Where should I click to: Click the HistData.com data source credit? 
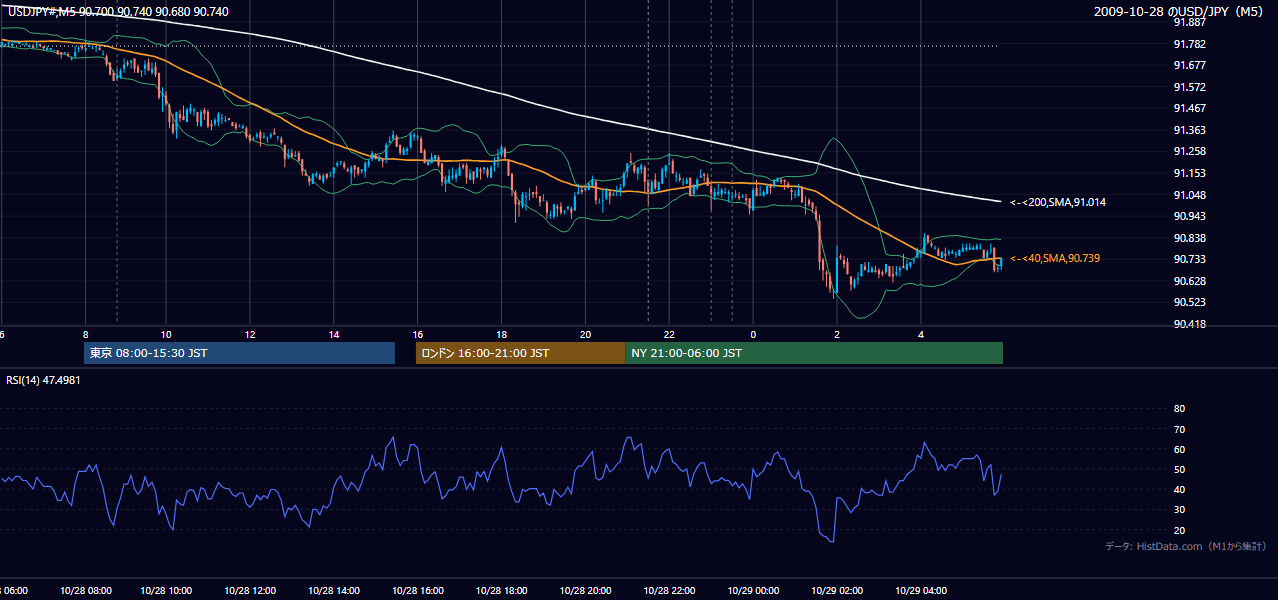1185,546
